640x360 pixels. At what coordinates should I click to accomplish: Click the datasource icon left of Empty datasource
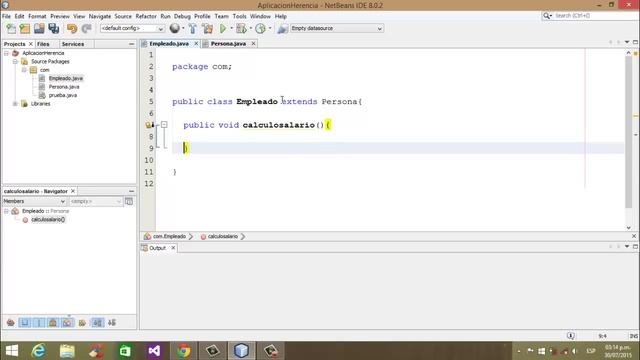coord(282,28)
